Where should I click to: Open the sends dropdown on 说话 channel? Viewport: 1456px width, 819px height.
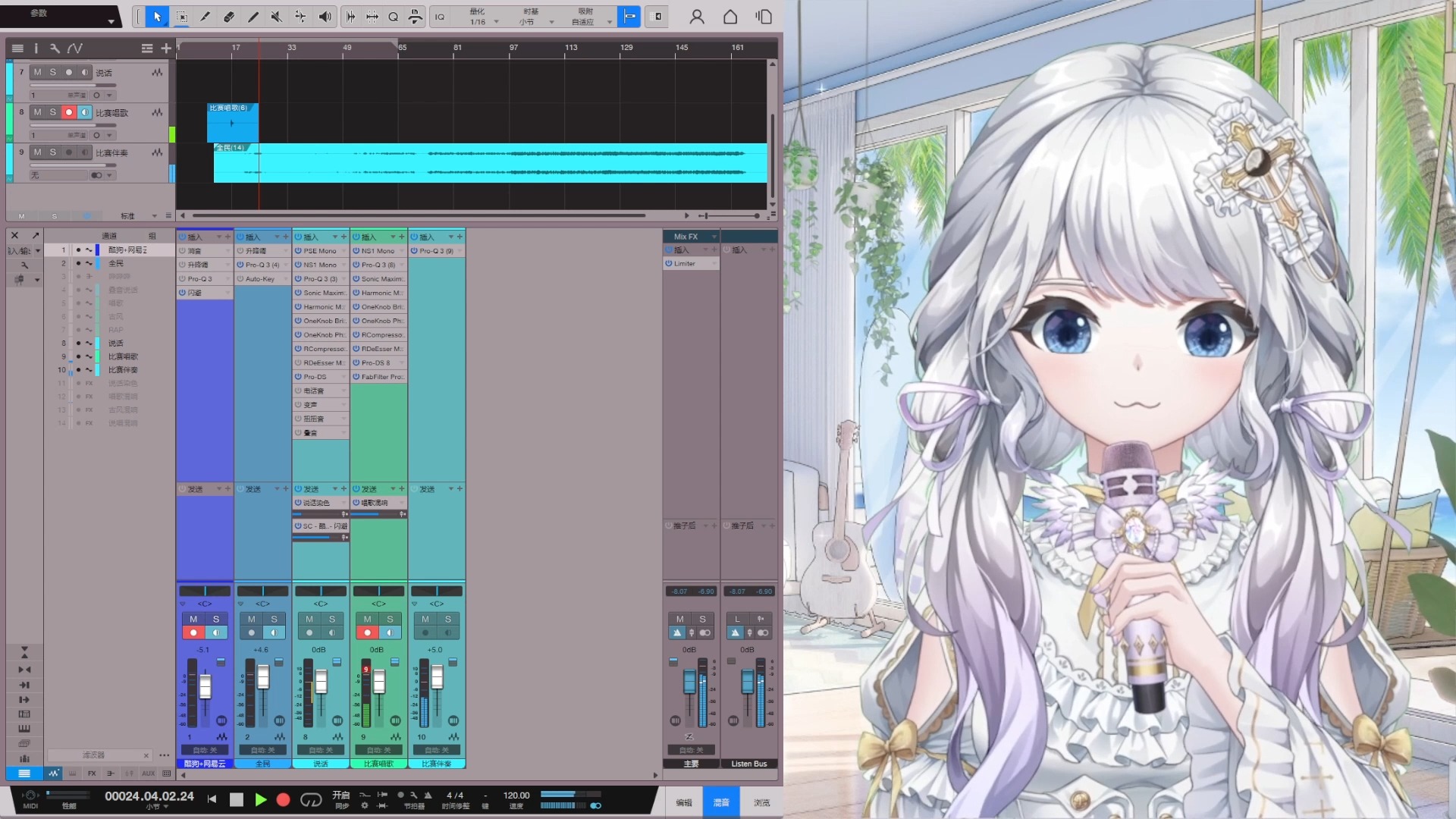(335, 489)
